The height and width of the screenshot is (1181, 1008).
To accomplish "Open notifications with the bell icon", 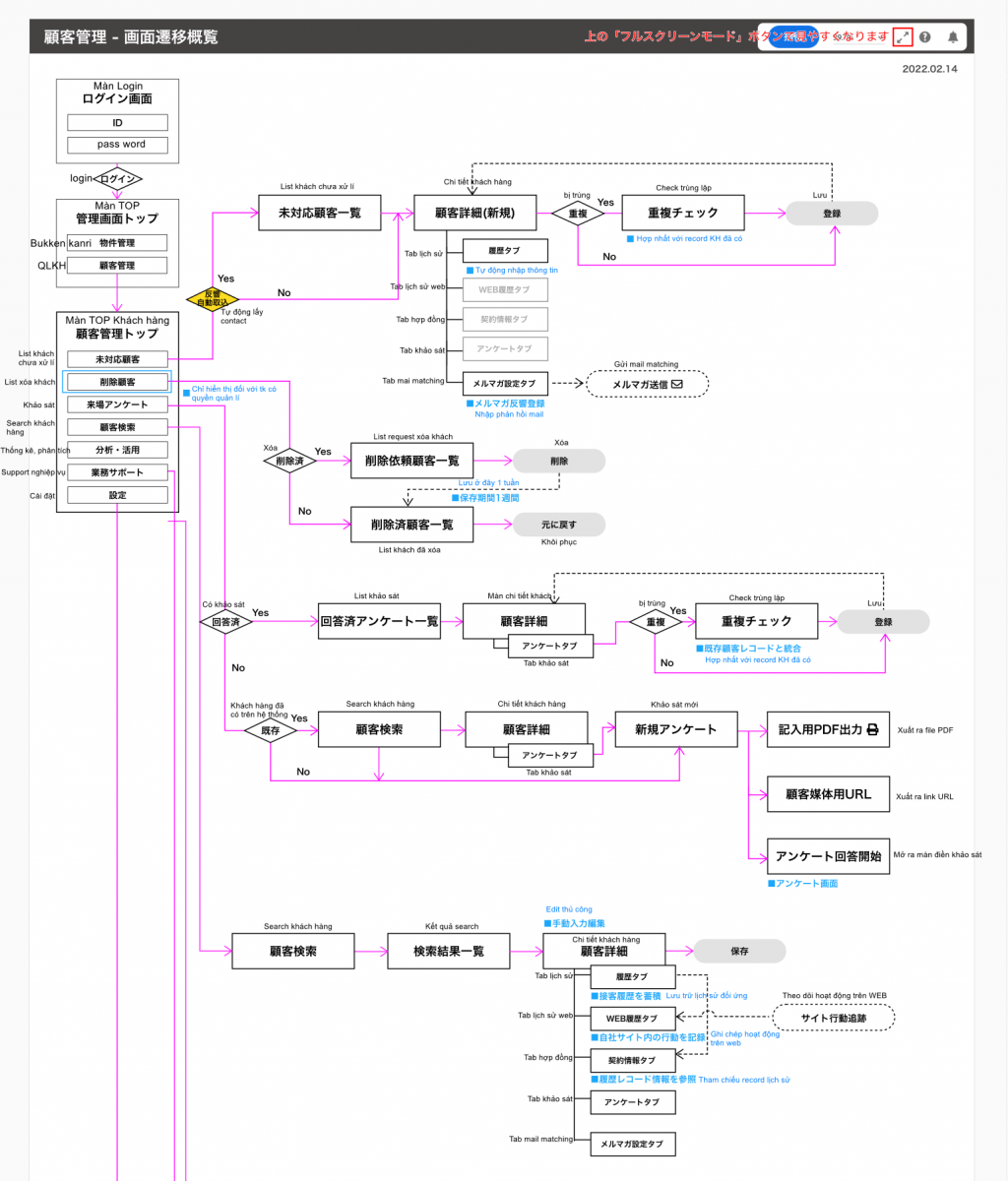I will pos(953,37).
